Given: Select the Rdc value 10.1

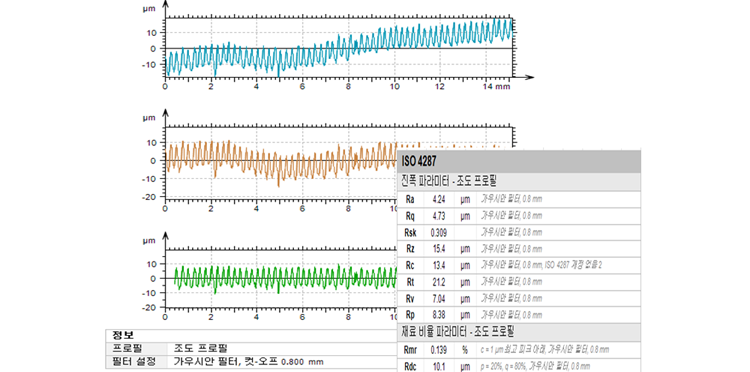Looking at the screenshot, I should (x=439, y=367).
